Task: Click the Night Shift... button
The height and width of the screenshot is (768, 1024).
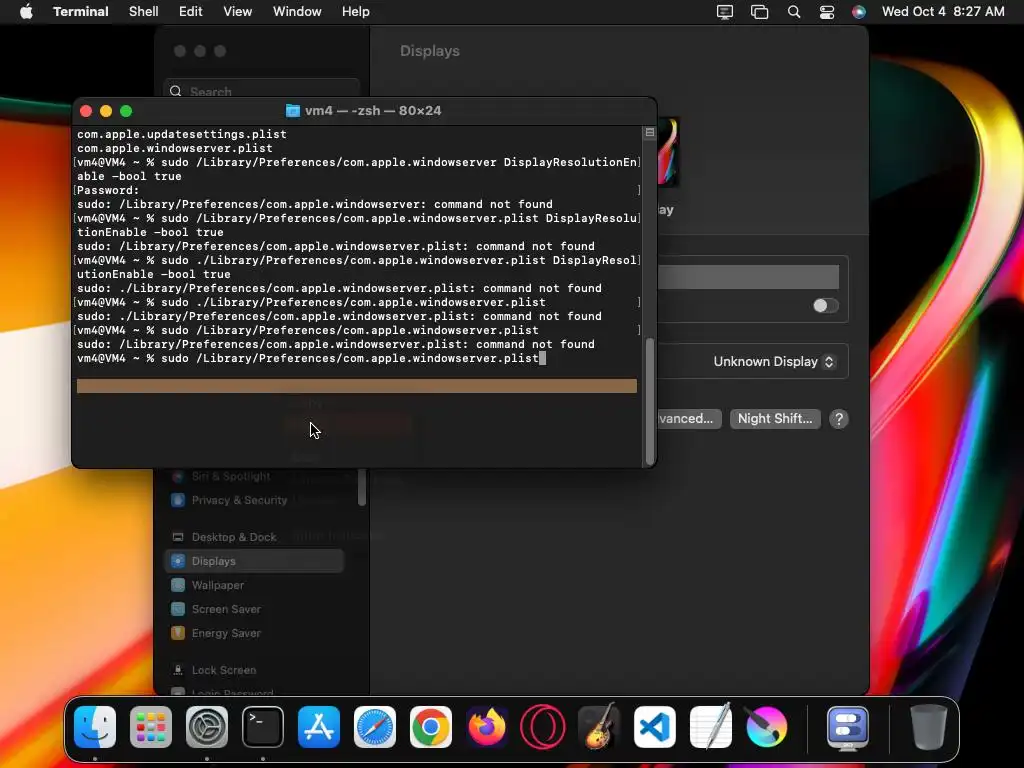Action: [775, 419]
